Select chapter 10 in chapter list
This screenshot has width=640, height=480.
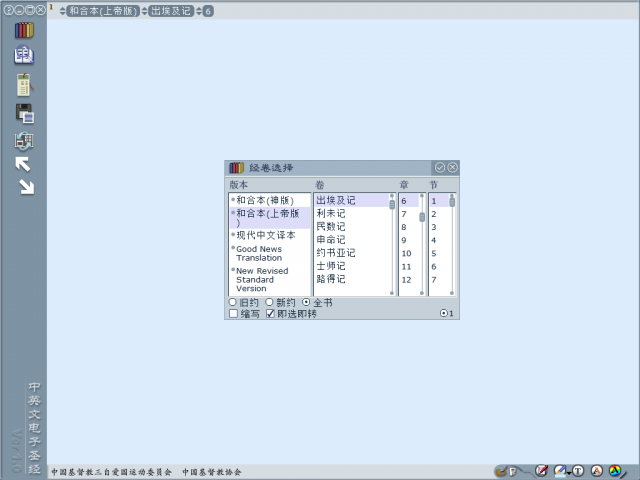pos(409,253)
